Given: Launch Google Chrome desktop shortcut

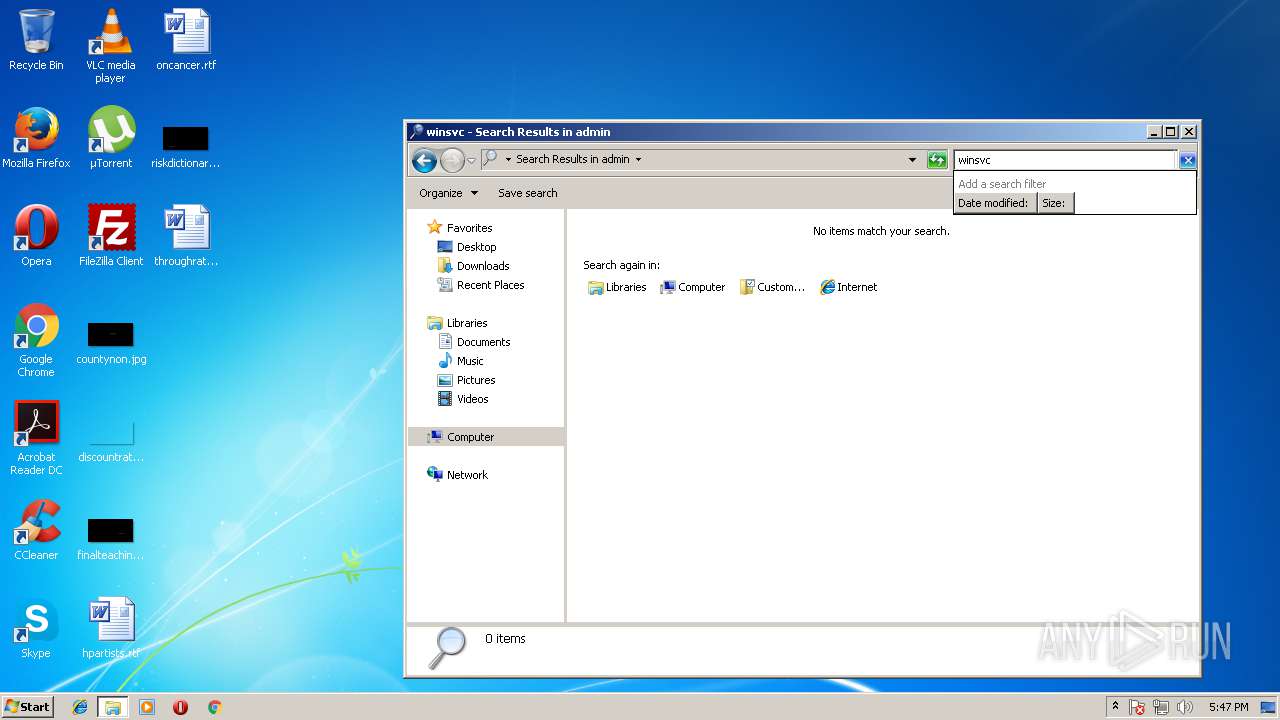Looking at the screenshot, I should (36, 340).
